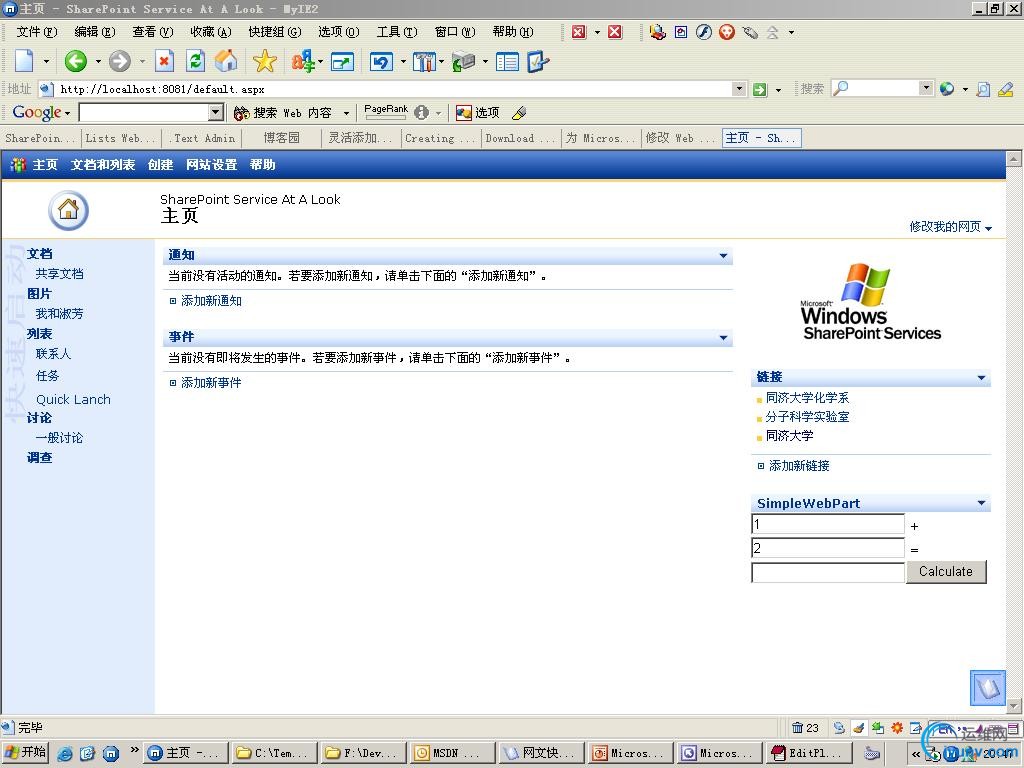Open the Google search box dropdown
This screenshot has width=1024, height=768.
(x=216, y=113)
